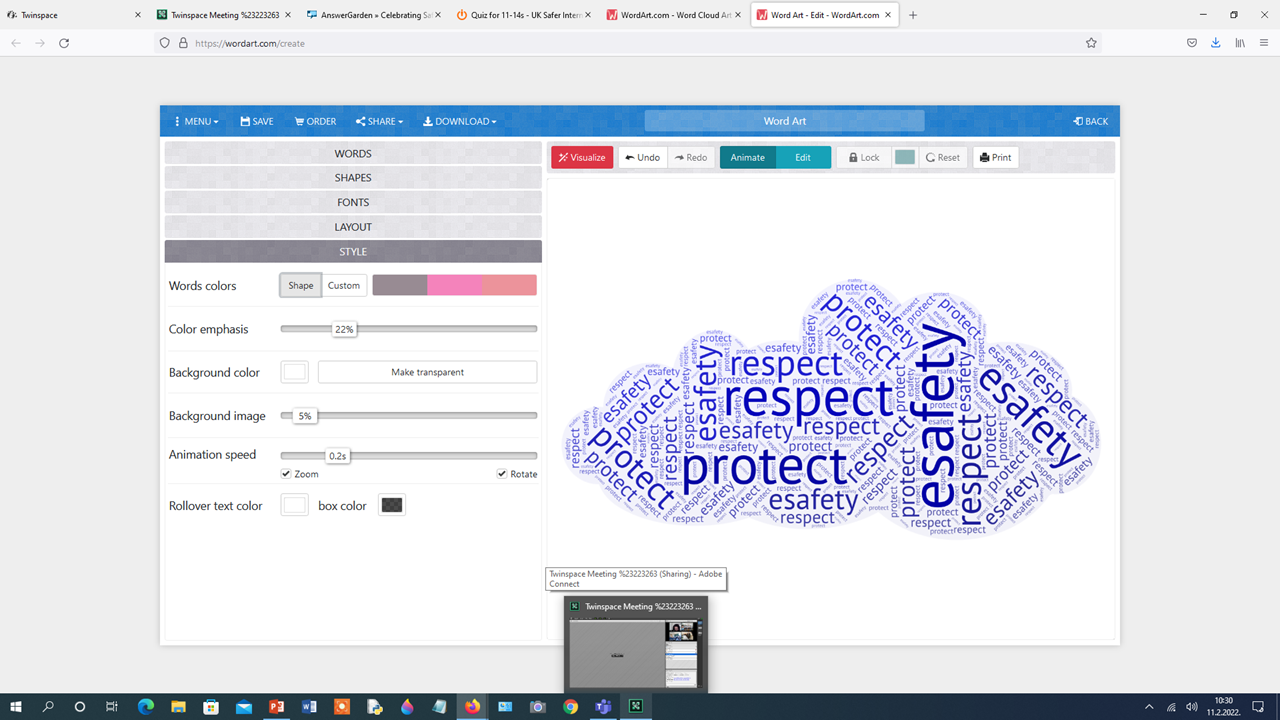Open Chrome from taskbar
1280x720 pixels.
[x=570, y=706]
